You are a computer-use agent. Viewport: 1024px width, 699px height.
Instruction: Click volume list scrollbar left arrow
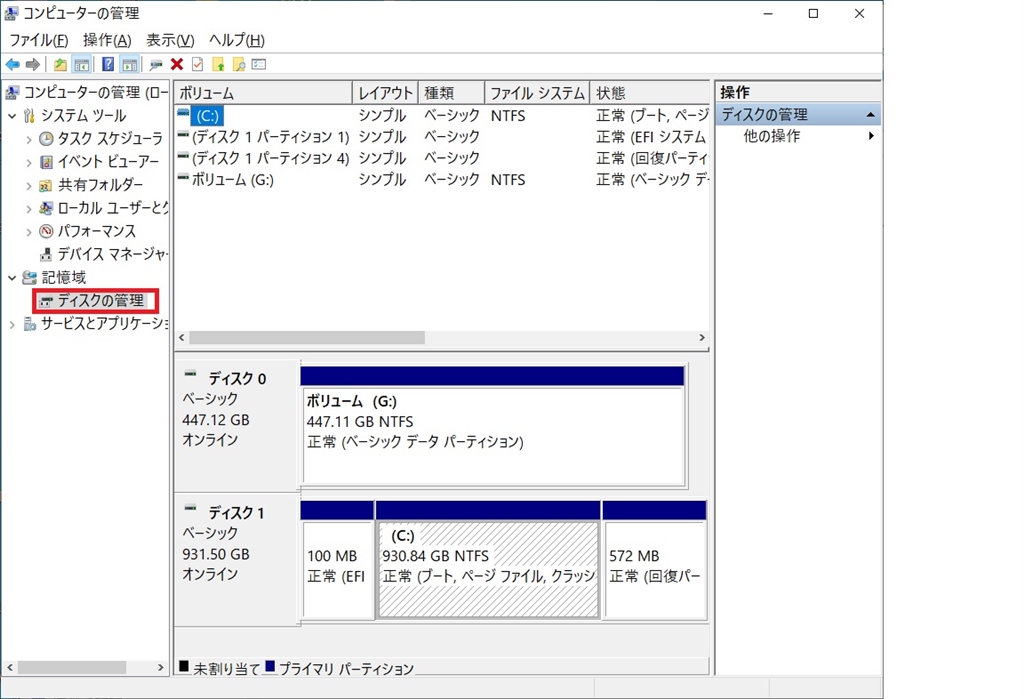[182, 338]
